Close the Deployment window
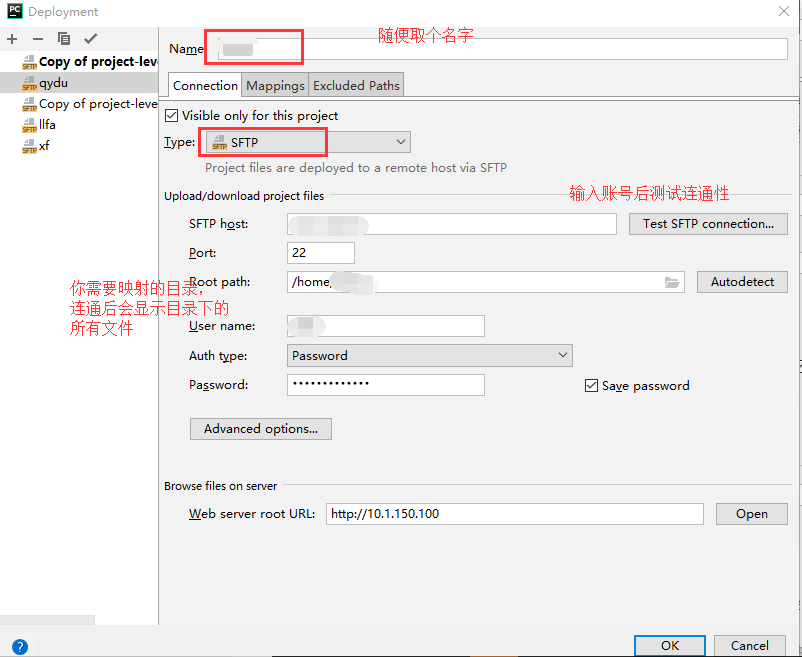This screenshot has width=802, height=657. [784, 11]
